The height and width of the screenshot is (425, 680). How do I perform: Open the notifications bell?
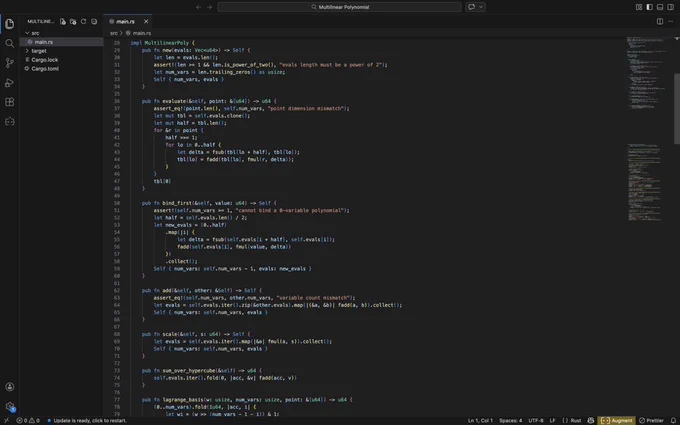click(673, 420)
